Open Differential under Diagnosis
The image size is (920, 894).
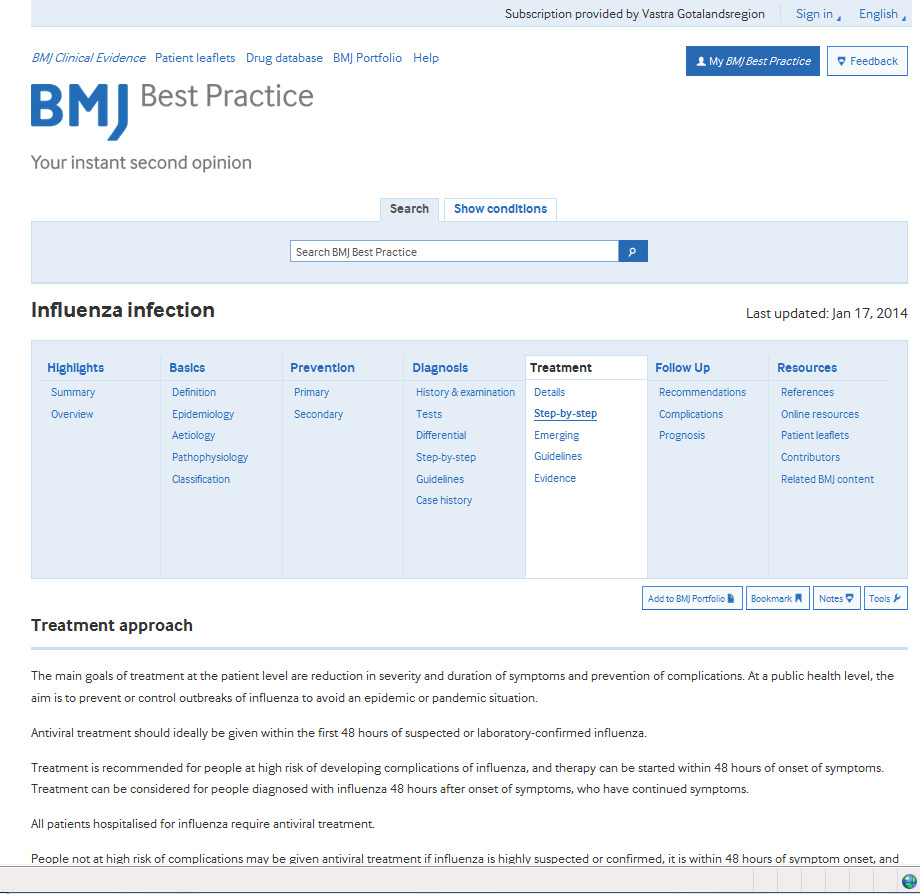441,435
